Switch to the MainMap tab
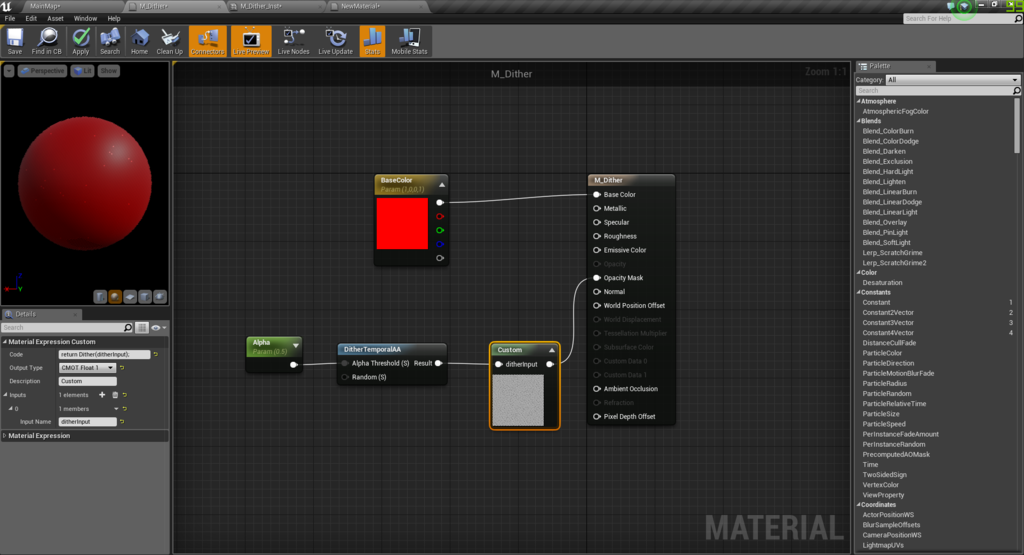1024x555 pixels. (45, 6)
